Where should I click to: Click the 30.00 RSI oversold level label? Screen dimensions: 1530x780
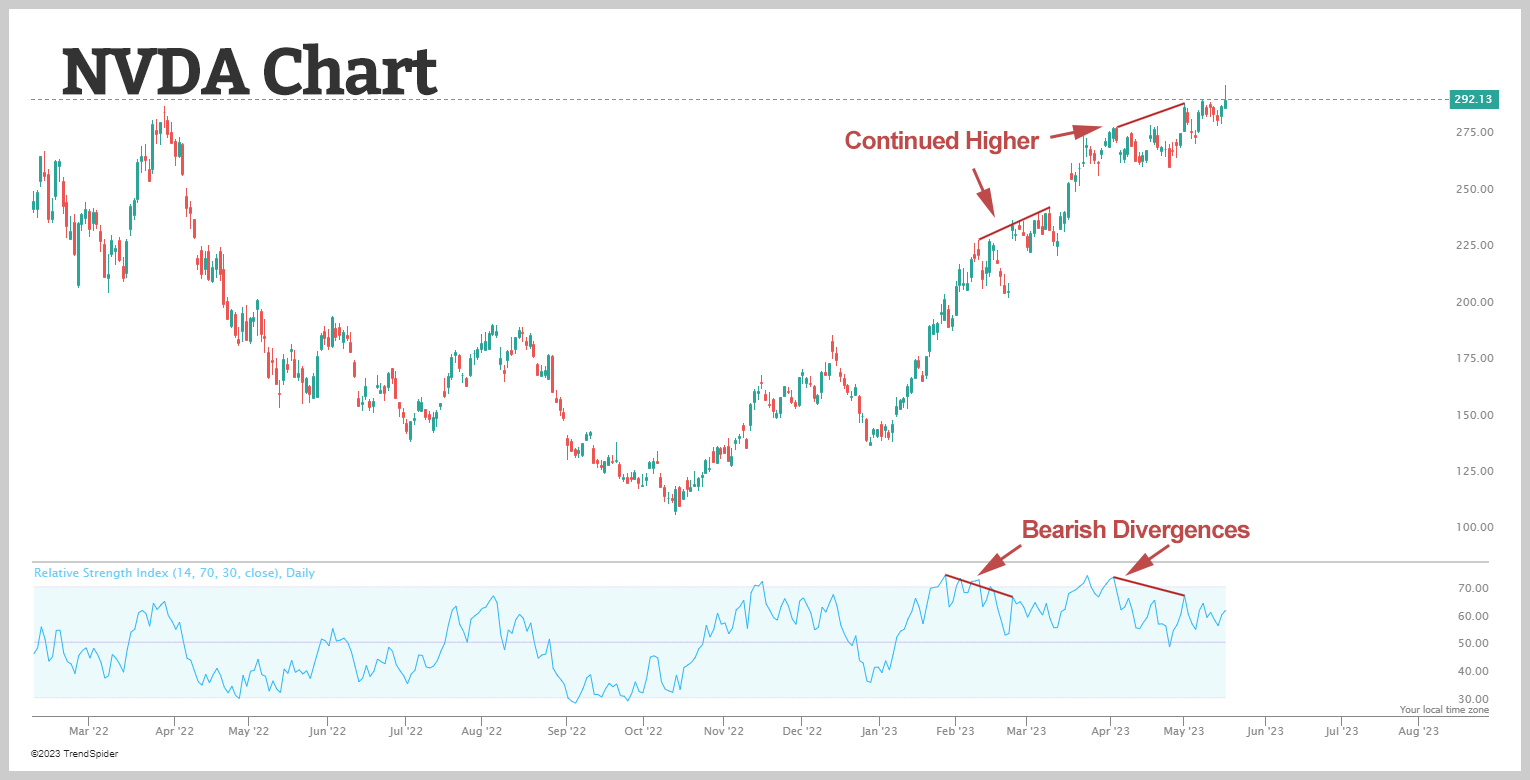[1476, 699]
